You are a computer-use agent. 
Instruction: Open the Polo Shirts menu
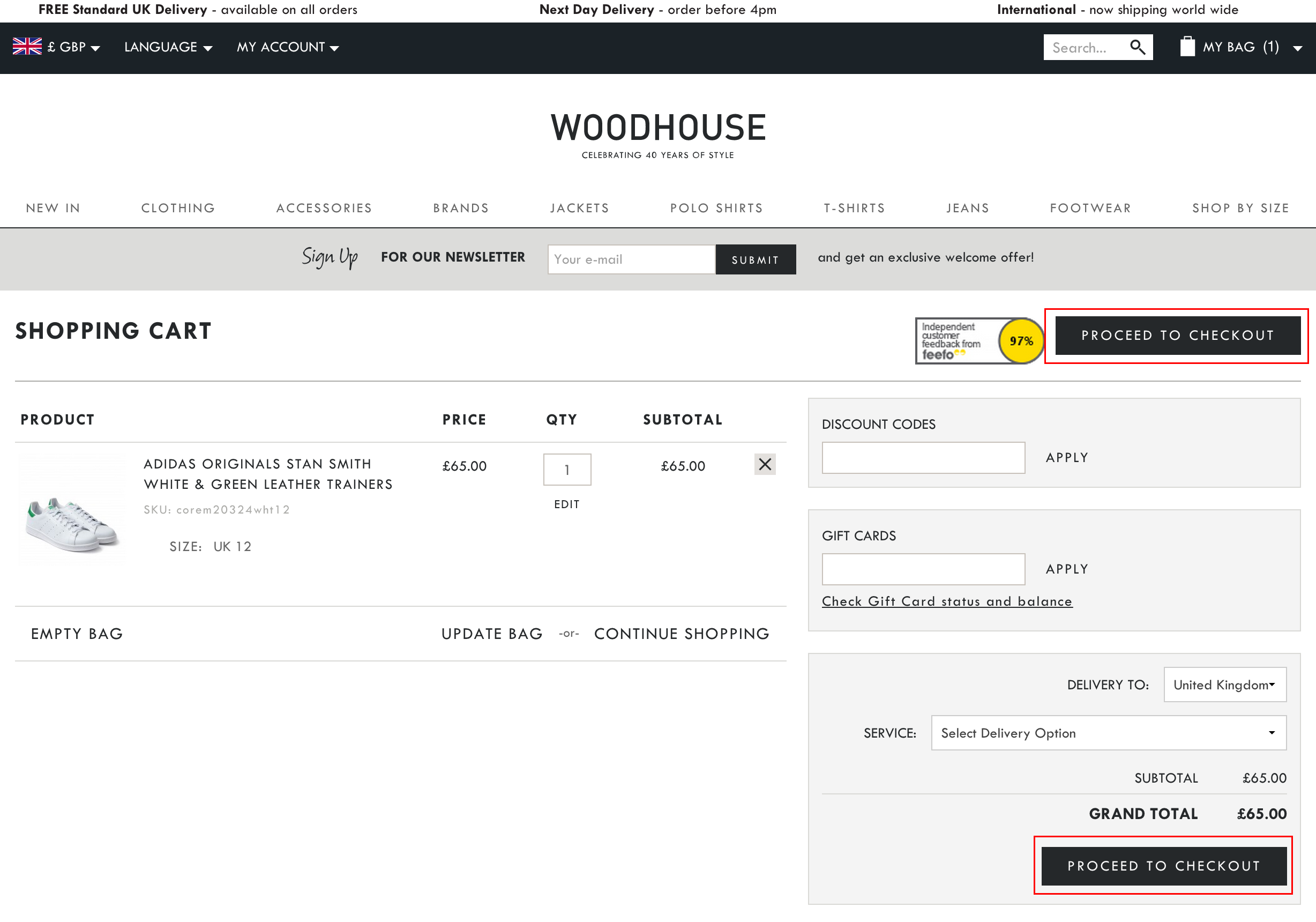716,208
